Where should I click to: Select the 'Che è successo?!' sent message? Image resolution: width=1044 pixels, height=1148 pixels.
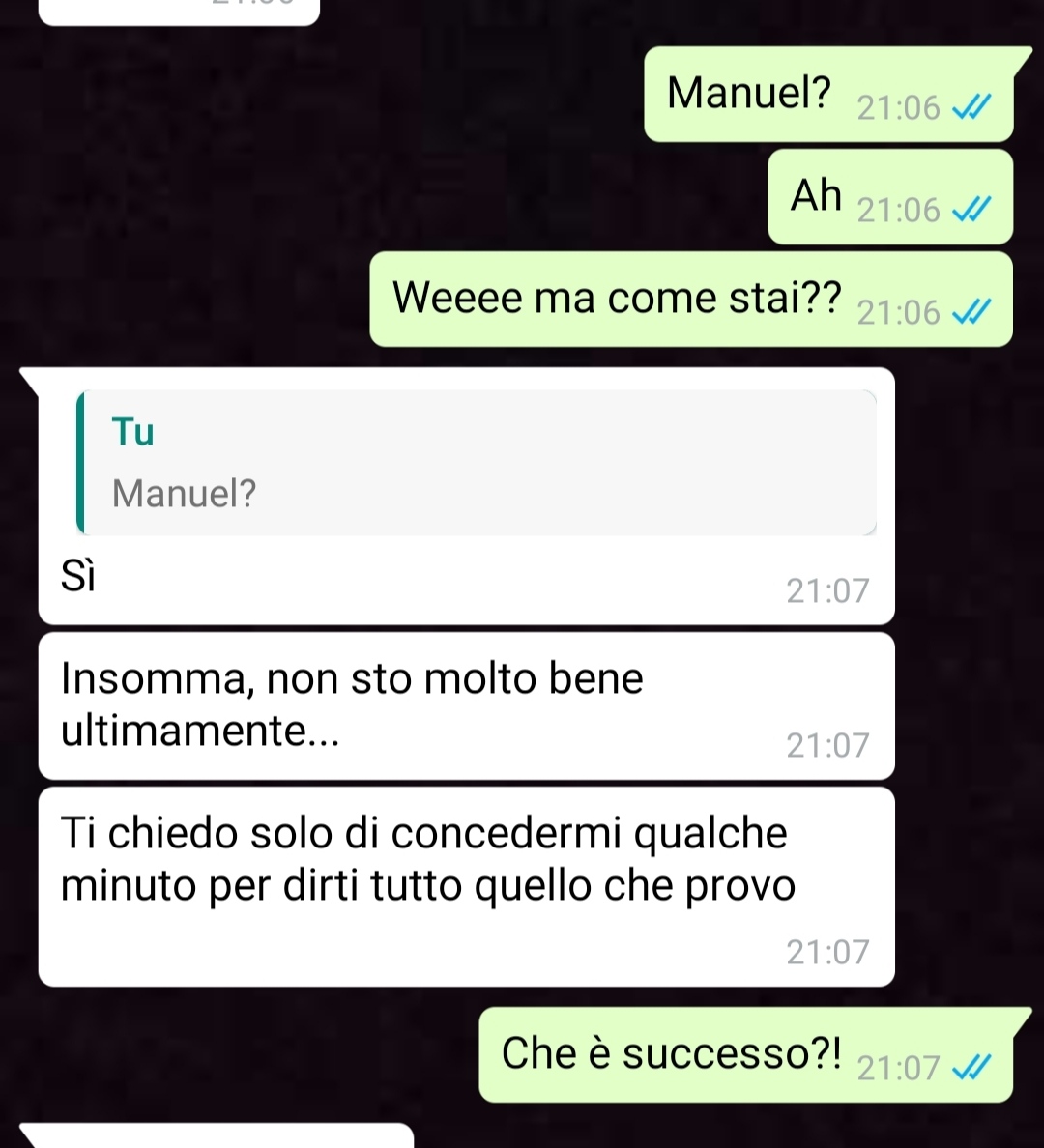(x=746, y=1054)
